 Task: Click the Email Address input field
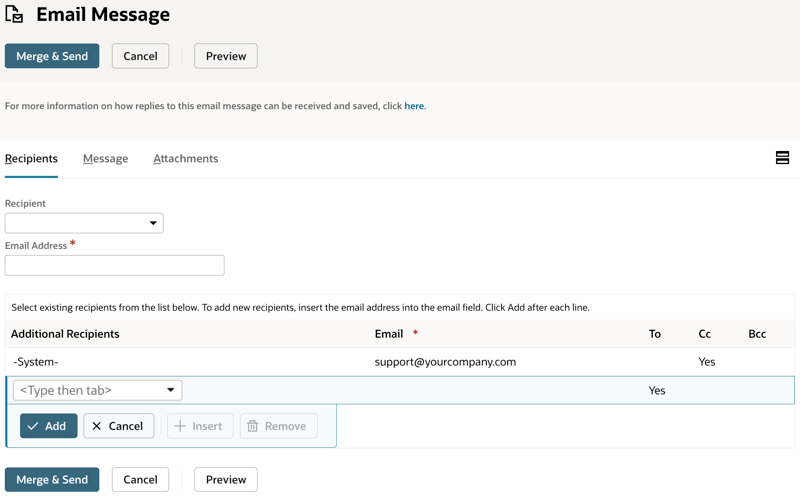115,265
